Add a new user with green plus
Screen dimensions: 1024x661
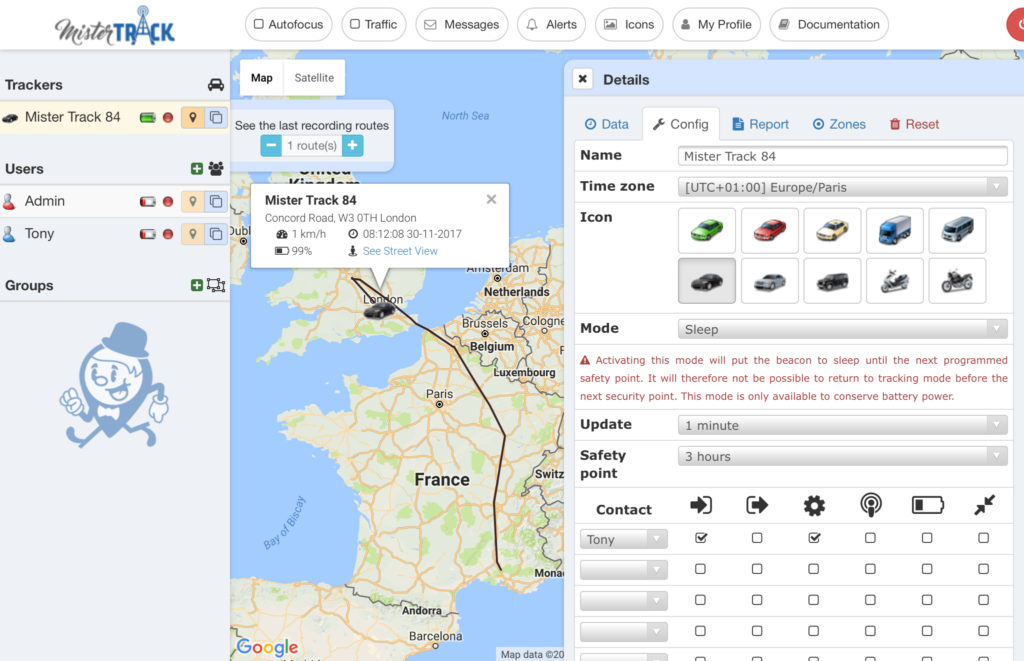197,169
